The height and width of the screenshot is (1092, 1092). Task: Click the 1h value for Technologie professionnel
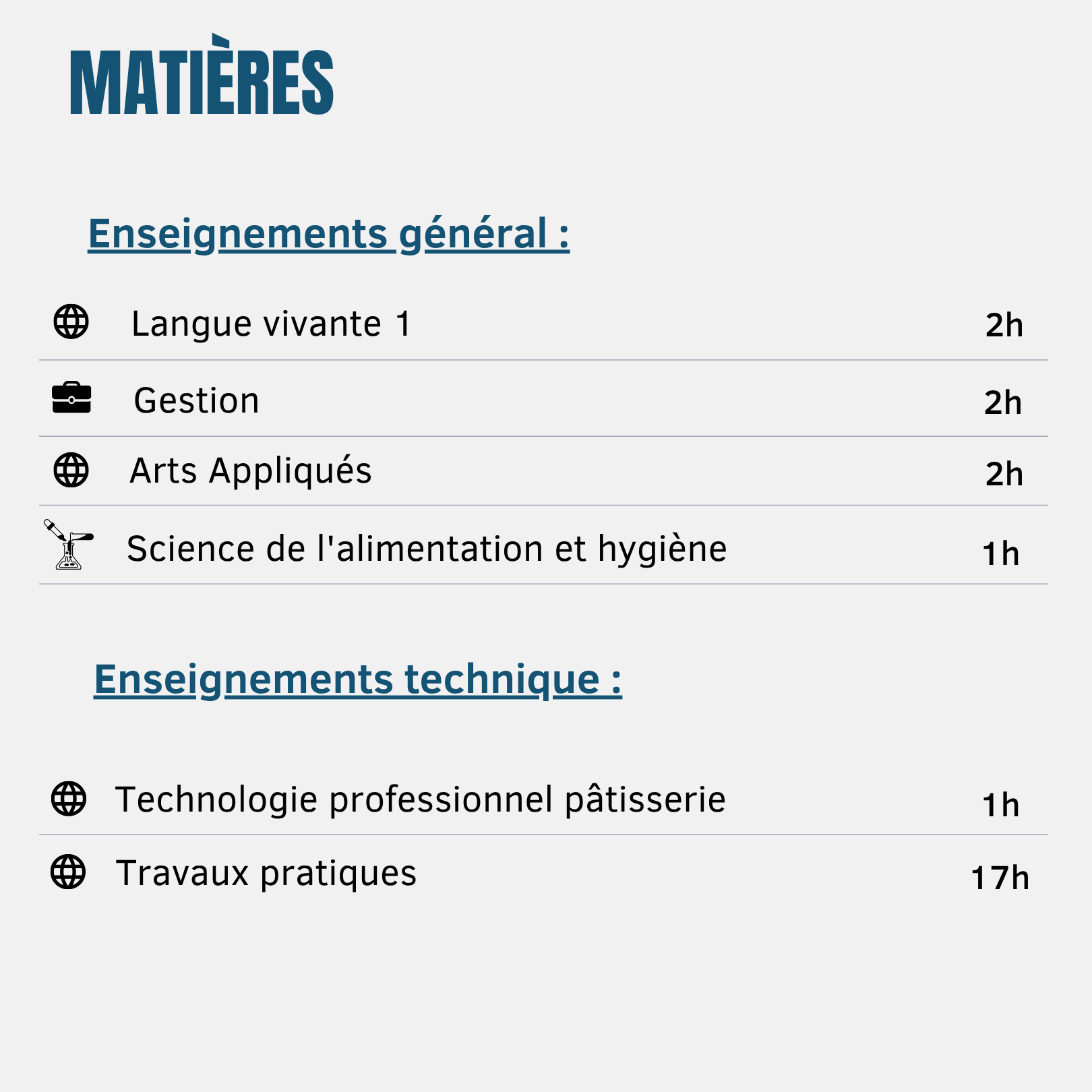click(1001, 806)
